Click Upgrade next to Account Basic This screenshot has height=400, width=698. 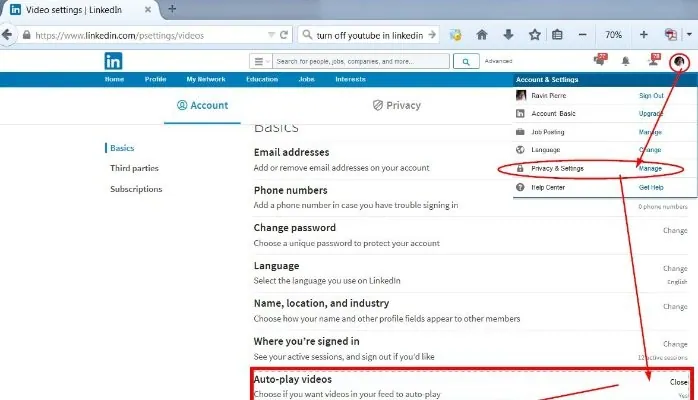(x=651, y=113)
